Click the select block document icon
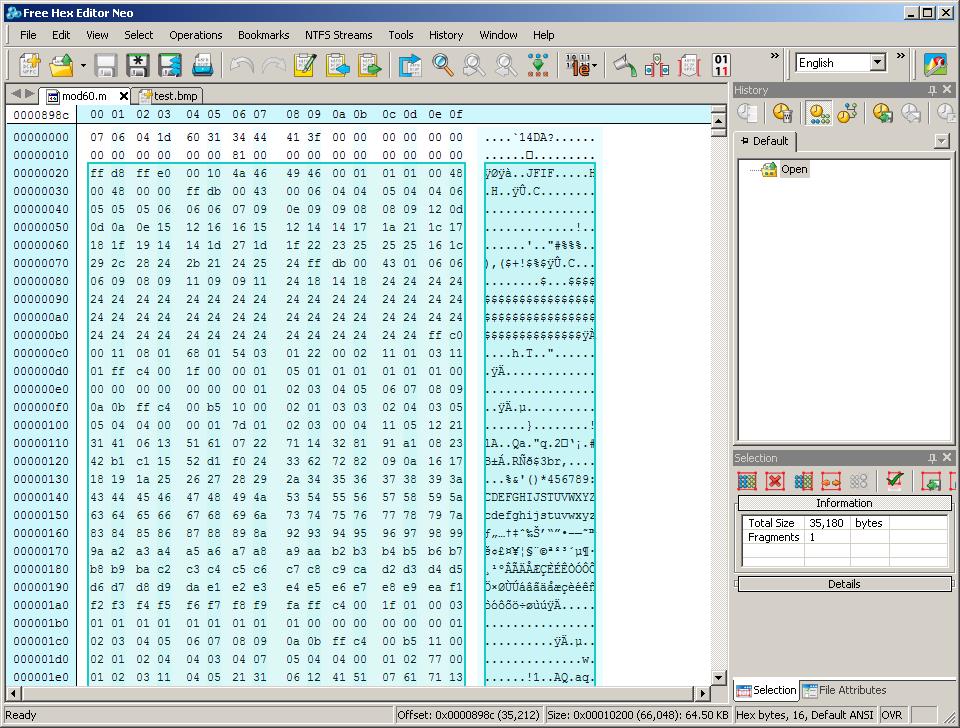Viewport: 960px width, 728px height. pyautogui.click(x=689, y=64)
